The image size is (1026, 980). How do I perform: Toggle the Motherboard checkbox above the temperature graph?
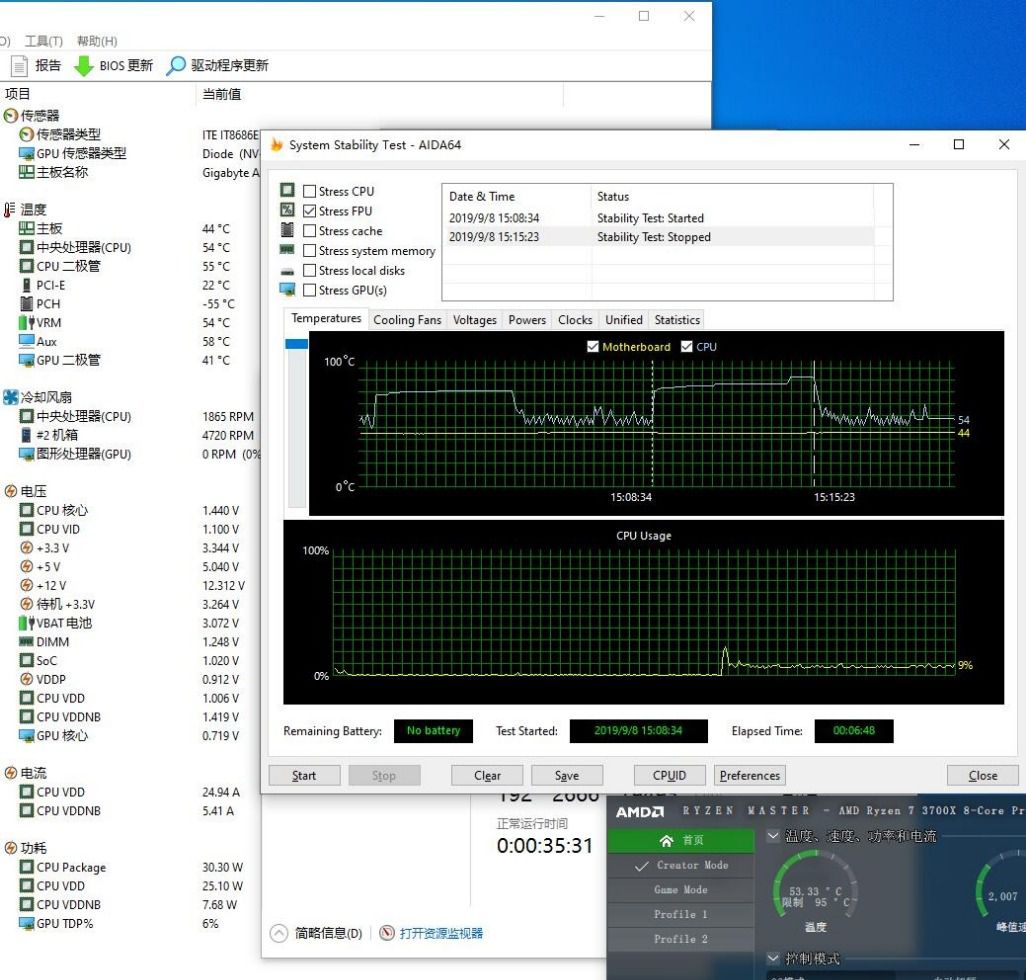pyautogui.click(x=594, y=346)
